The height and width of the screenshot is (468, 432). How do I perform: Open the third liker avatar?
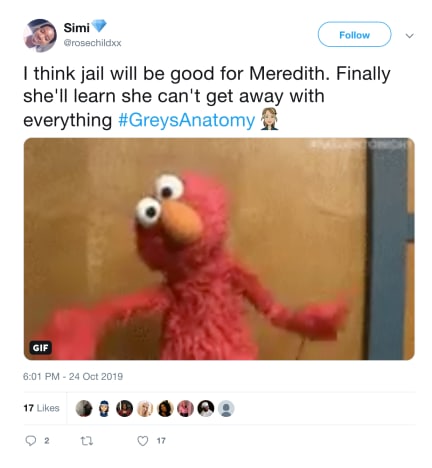pos(125,408)
